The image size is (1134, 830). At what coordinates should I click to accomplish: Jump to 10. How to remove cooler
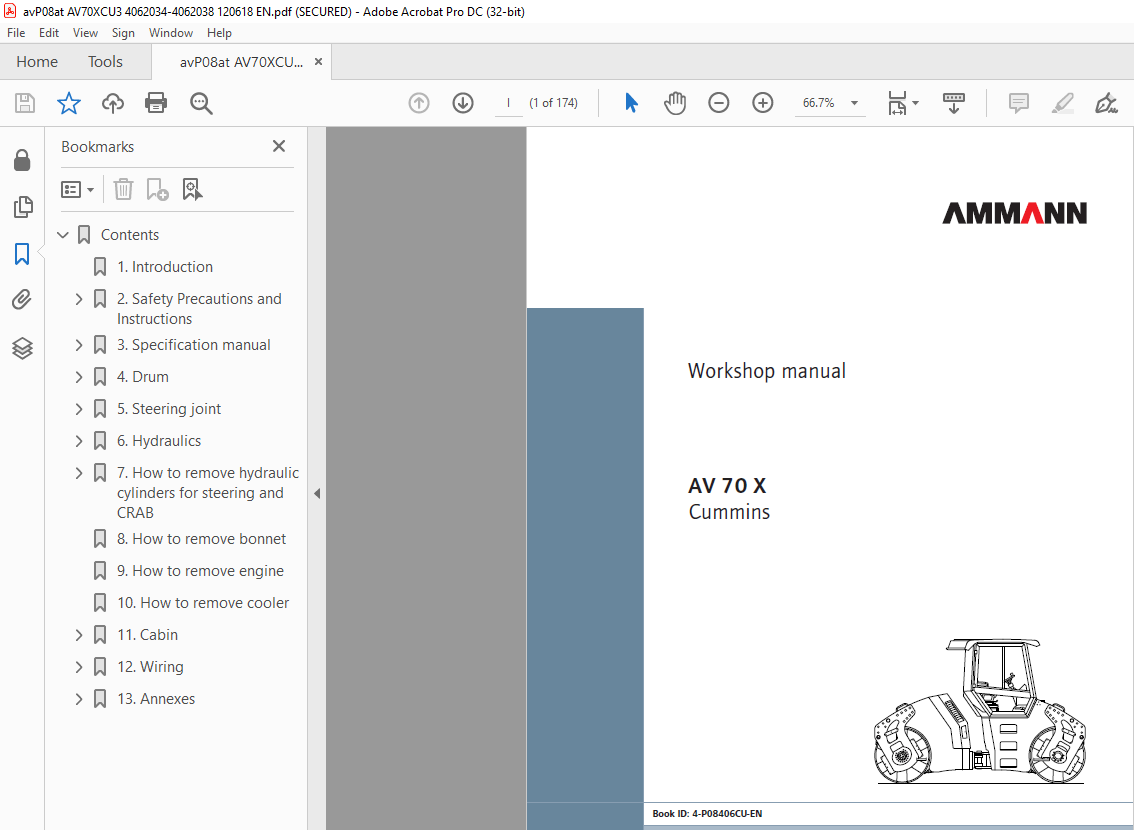click(203, 602)
